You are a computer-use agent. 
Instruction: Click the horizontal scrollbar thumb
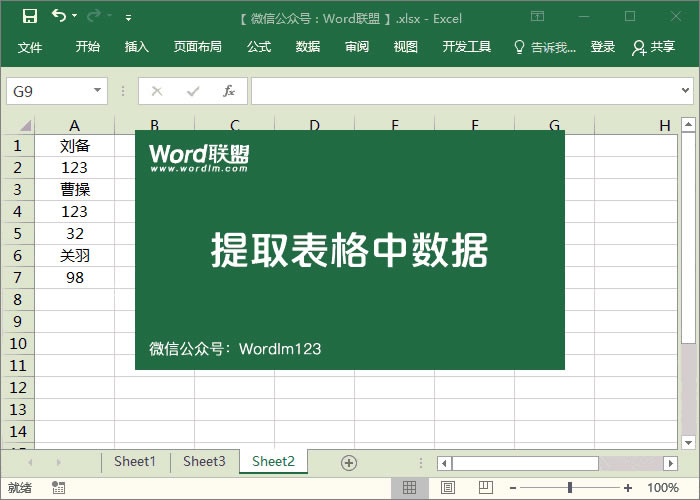pos(525,463)
